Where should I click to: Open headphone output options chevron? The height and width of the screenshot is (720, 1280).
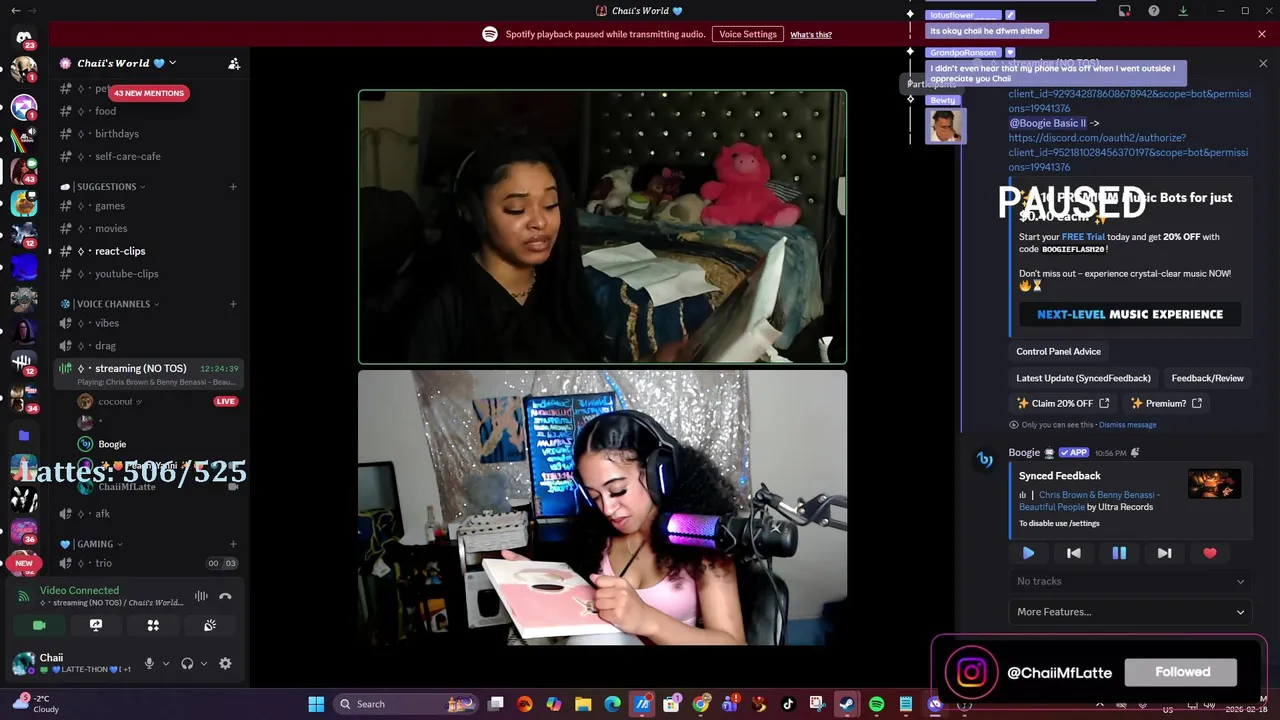point(204,663)
